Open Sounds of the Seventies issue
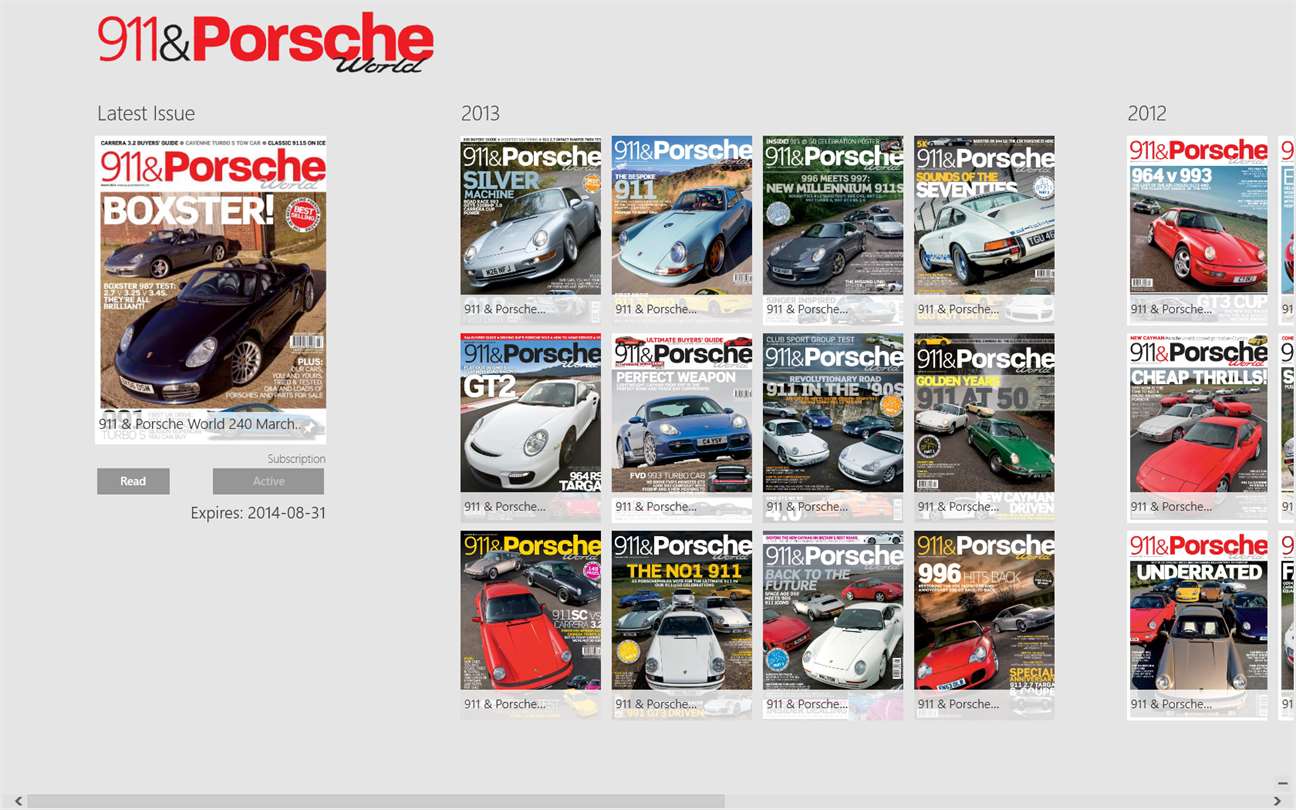This screenshot has width=1296, height=810. point(984,229)
